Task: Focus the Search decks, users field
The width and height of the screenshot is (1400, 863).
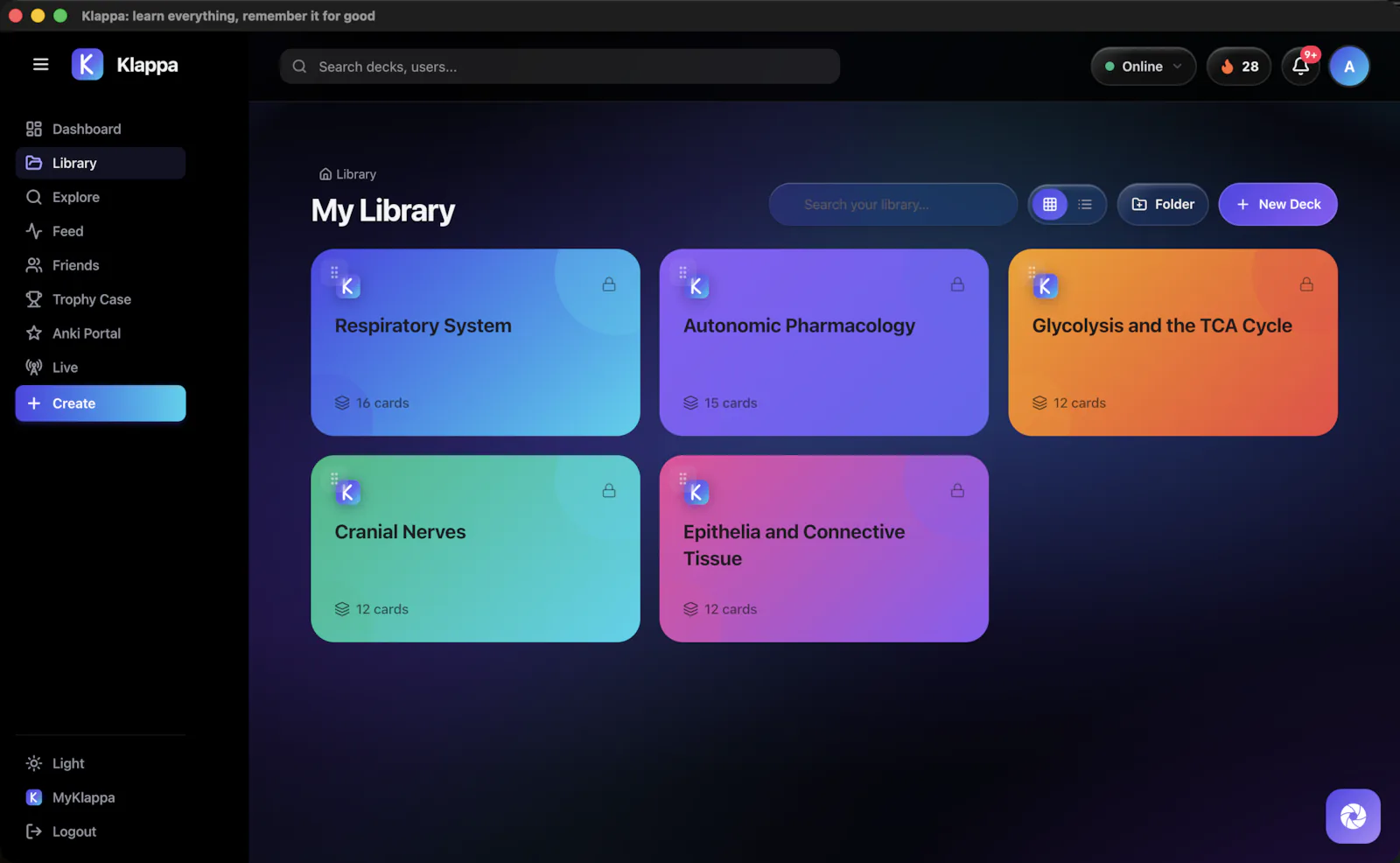Action: [x=560, y=67]
